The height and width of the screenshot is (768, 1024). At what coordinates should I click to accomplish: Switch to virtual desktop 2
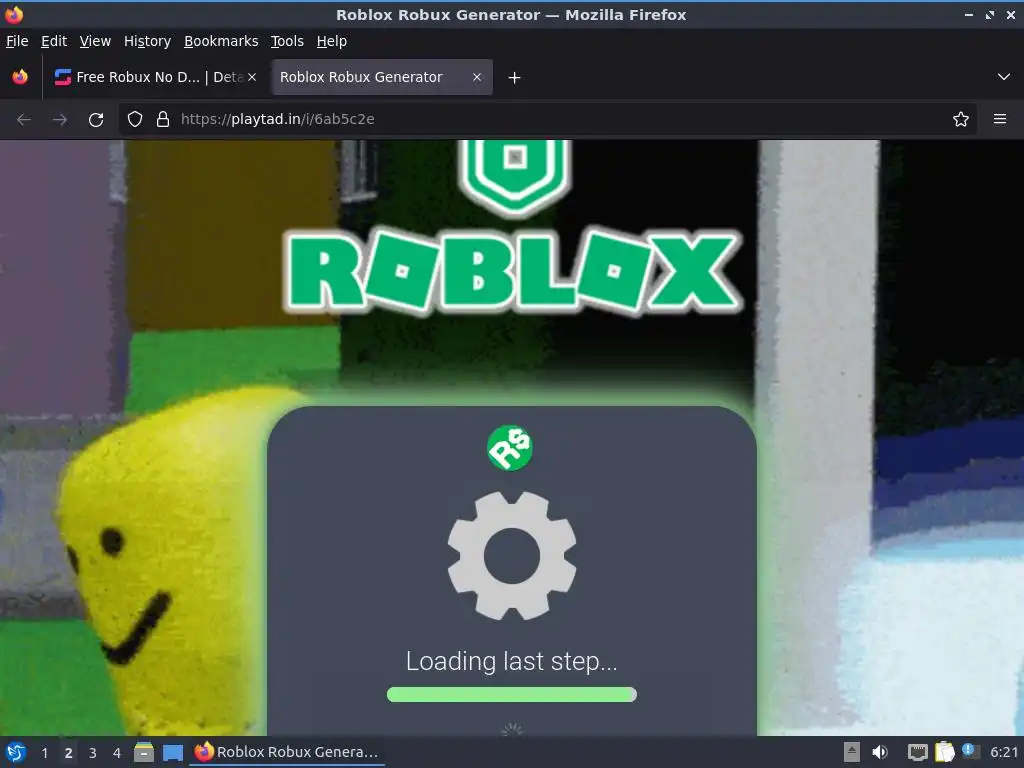69,753
